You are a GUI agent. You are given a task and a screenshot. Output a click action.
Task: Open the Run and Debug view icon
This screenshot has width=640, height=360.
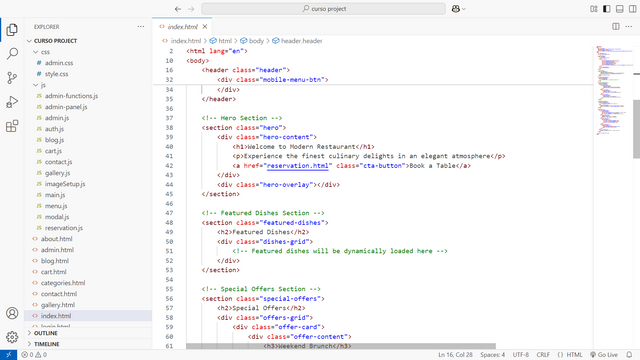pos(12,102)
